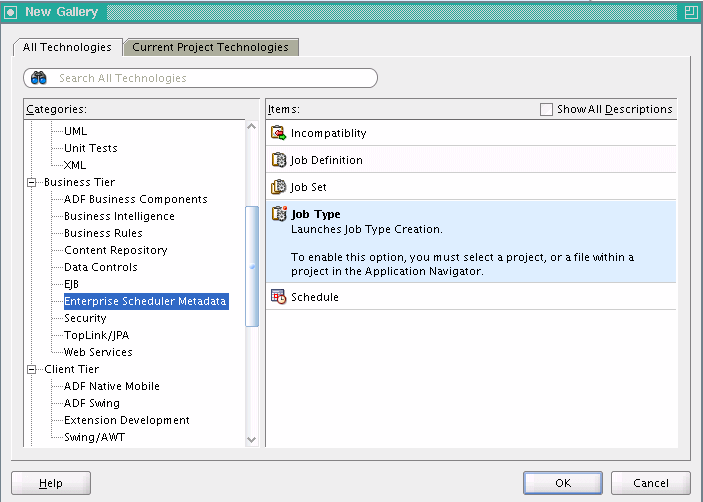Image resolution: width=703 pixels, height=502 pixels.
Task: Select the Job Set item label
Action: pyautogui.click(x=308, y=187)
